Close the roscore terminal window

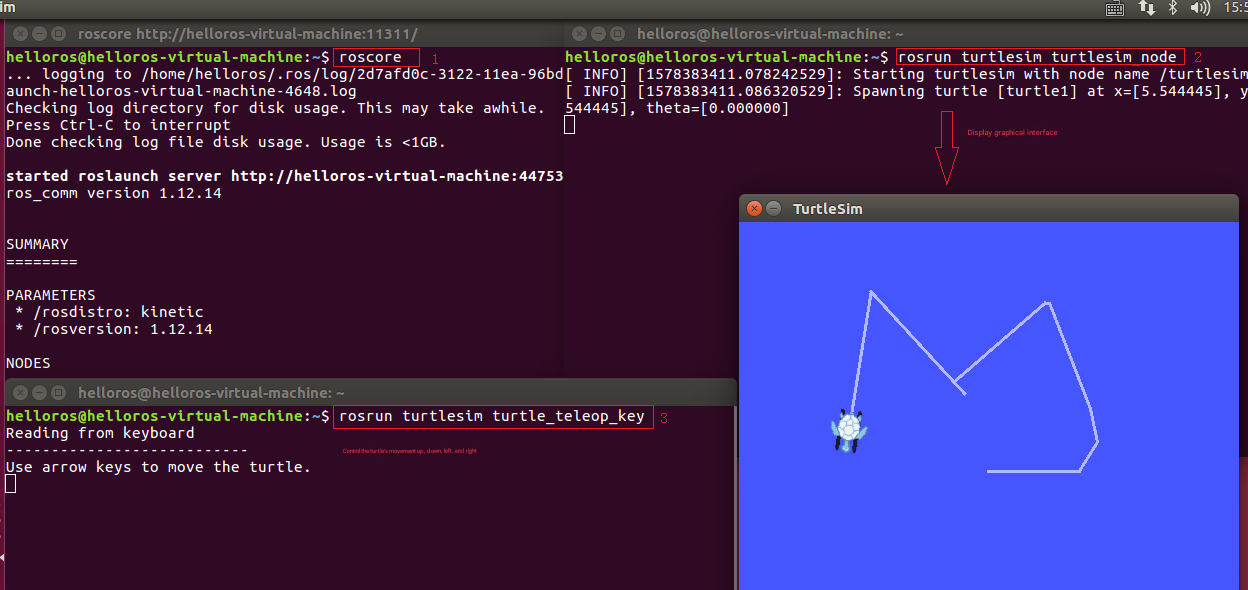21,33
